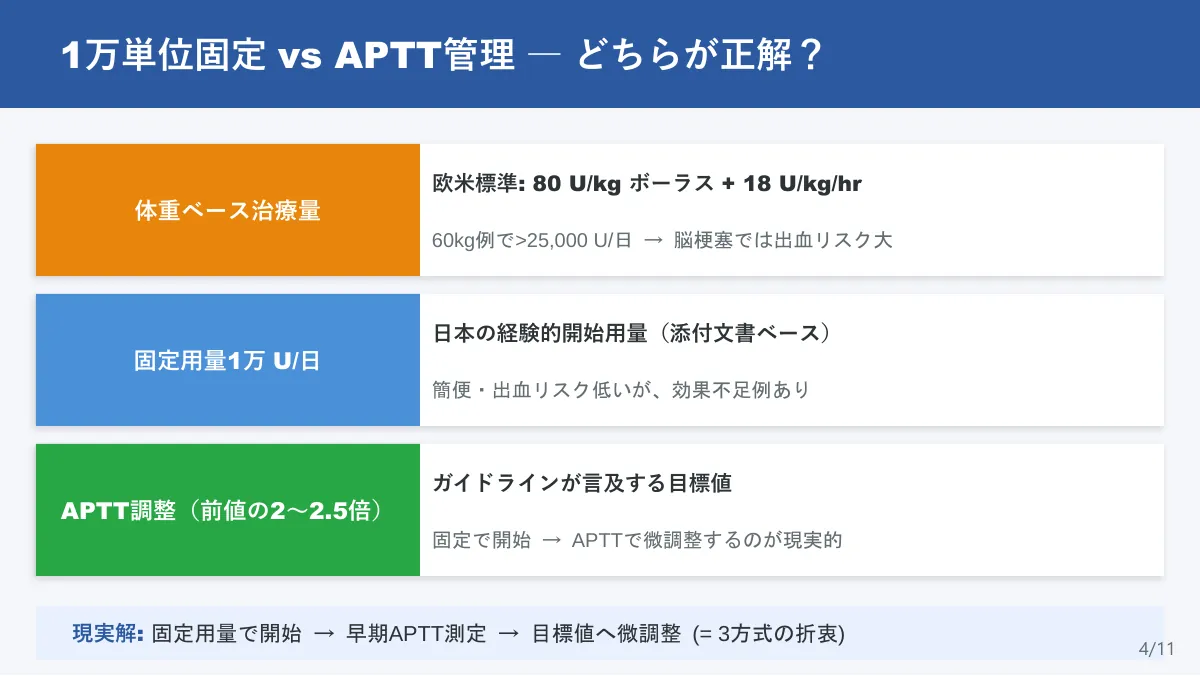Click the text 60kg例で>25,000 U/日

pyautogui.click(x=532, y=240)
